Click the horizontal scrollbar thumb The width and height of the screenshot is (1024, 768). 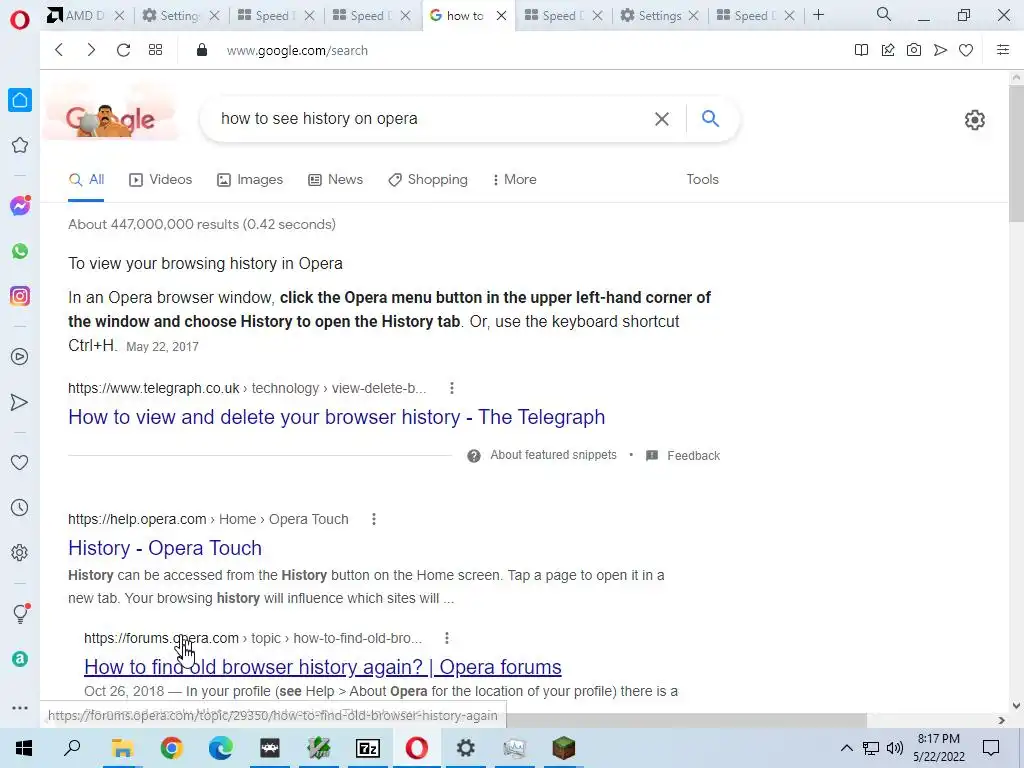pyautogui.click(x=686, y=720)
